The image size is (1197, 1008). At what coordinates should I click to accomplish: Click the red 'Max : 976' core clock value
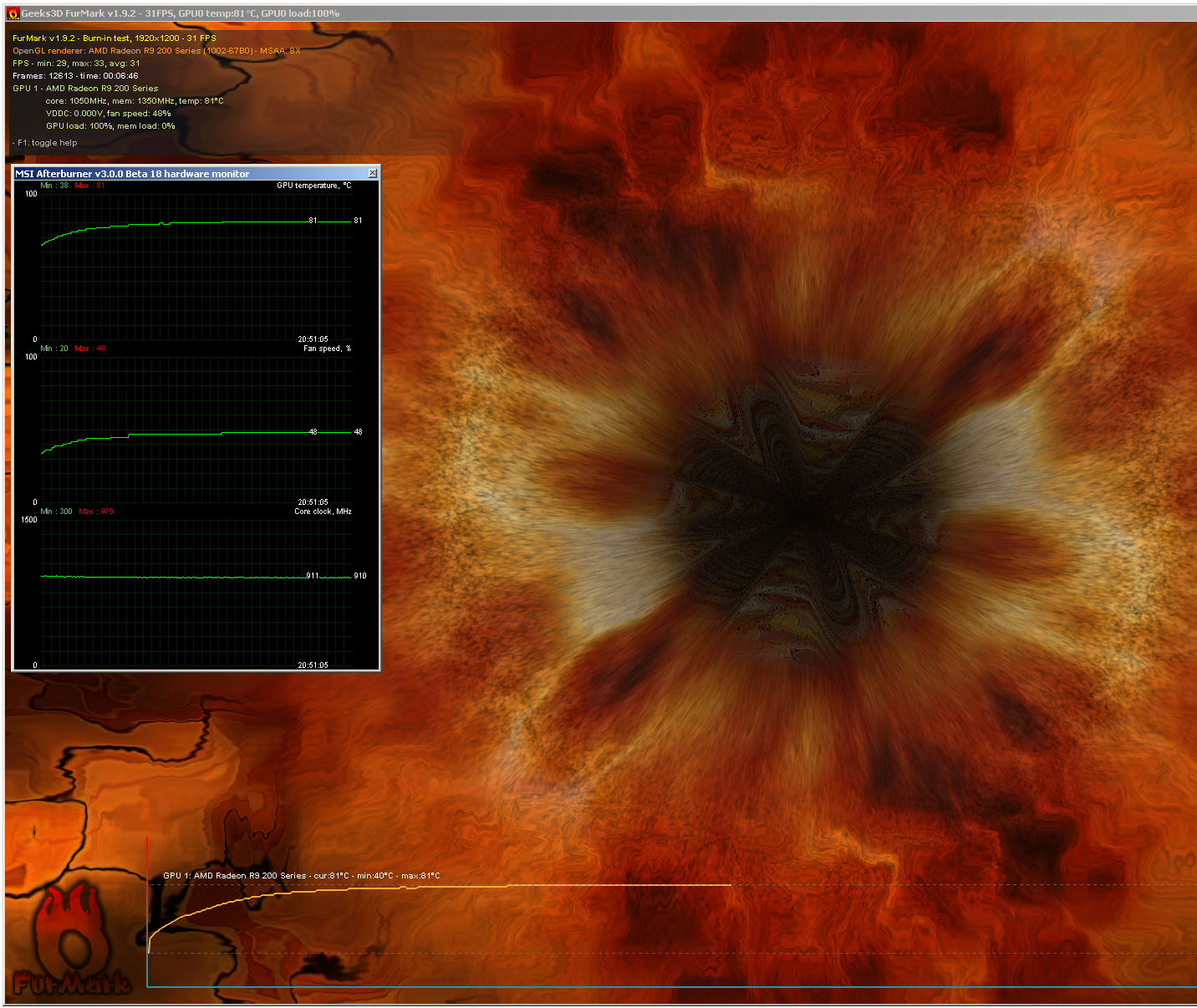[x=96, y=512]
